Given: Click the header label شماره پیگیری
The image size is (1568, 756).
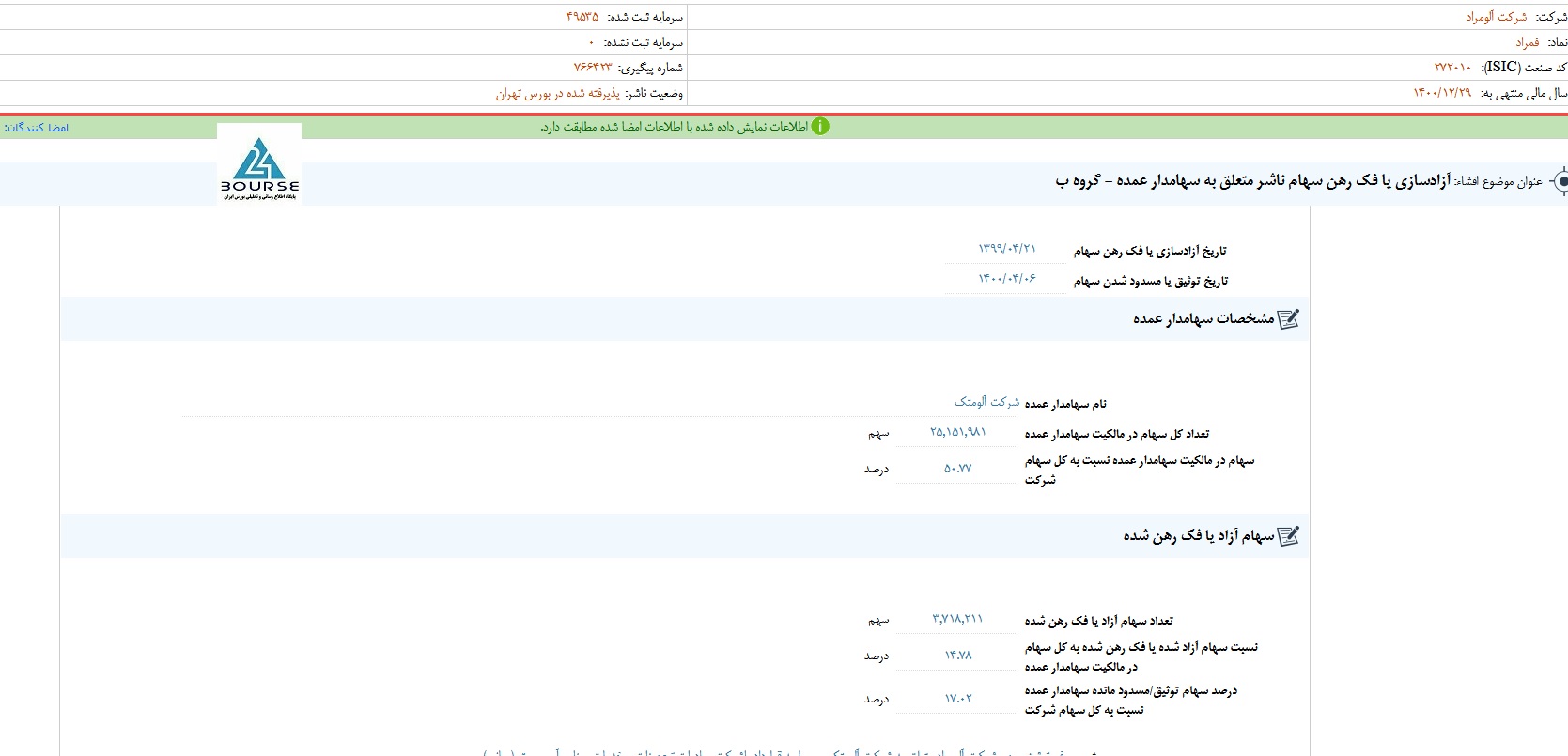Looking at the screenshot, I should coord(651,68).
